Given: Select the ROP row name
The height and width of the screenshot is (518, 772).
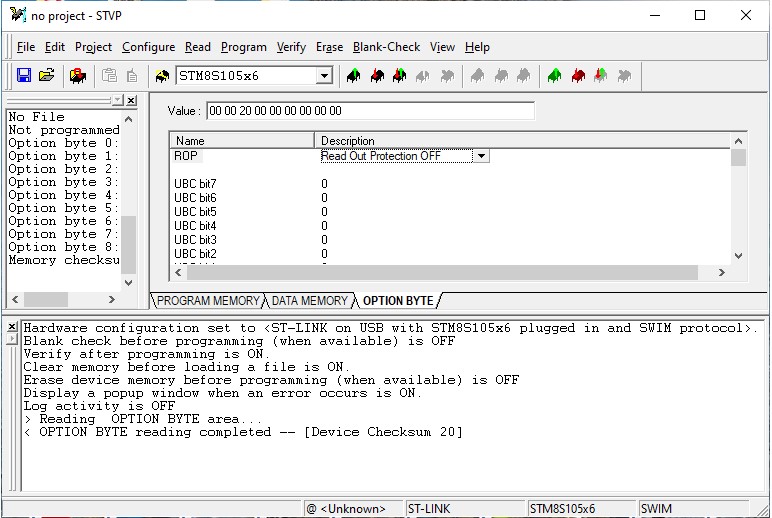Looking at the screenshot, I should pyautogui.click(x=186, y=156).
